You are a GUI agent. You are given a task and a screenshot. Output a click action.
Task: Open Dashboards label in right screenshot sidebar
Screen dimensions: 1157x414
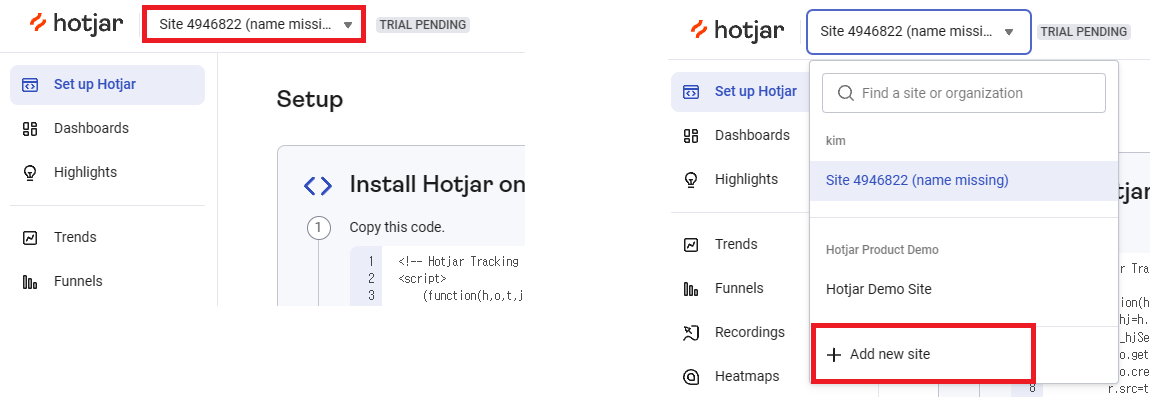[752, 135]
